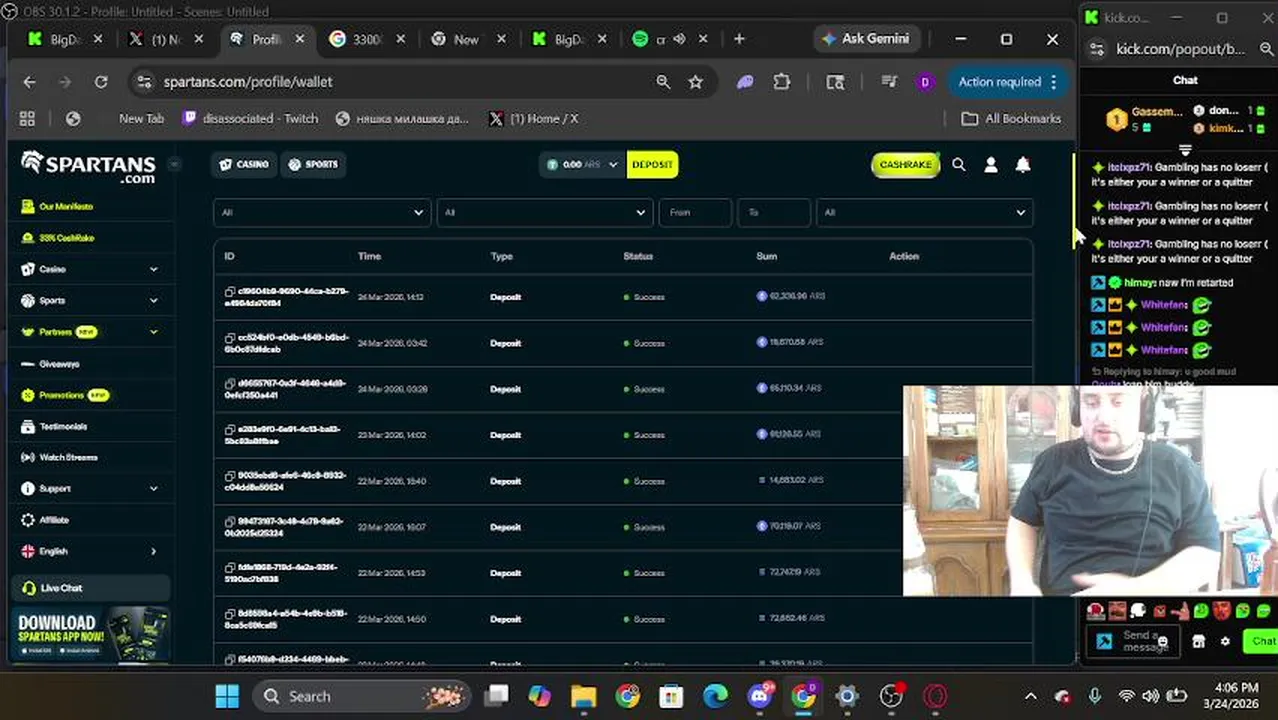The image size is (1278, 720).
Task: Open the Chrome zoom magnifier icon
Action: (x=663, y=82)
